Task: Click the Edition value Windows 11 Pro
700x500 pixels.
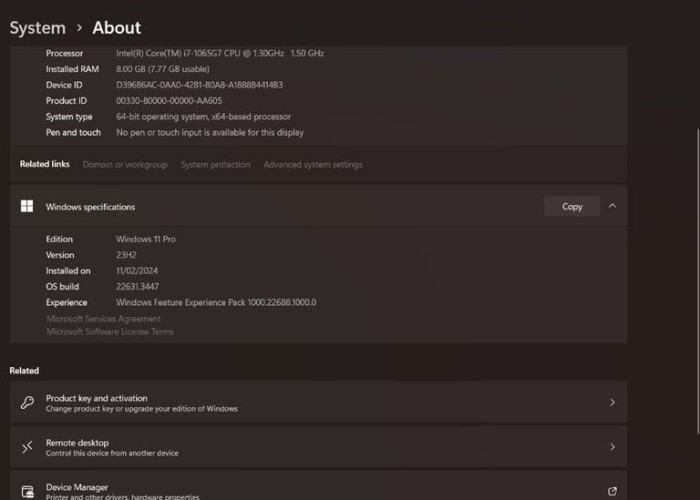Action: point(146,239)
